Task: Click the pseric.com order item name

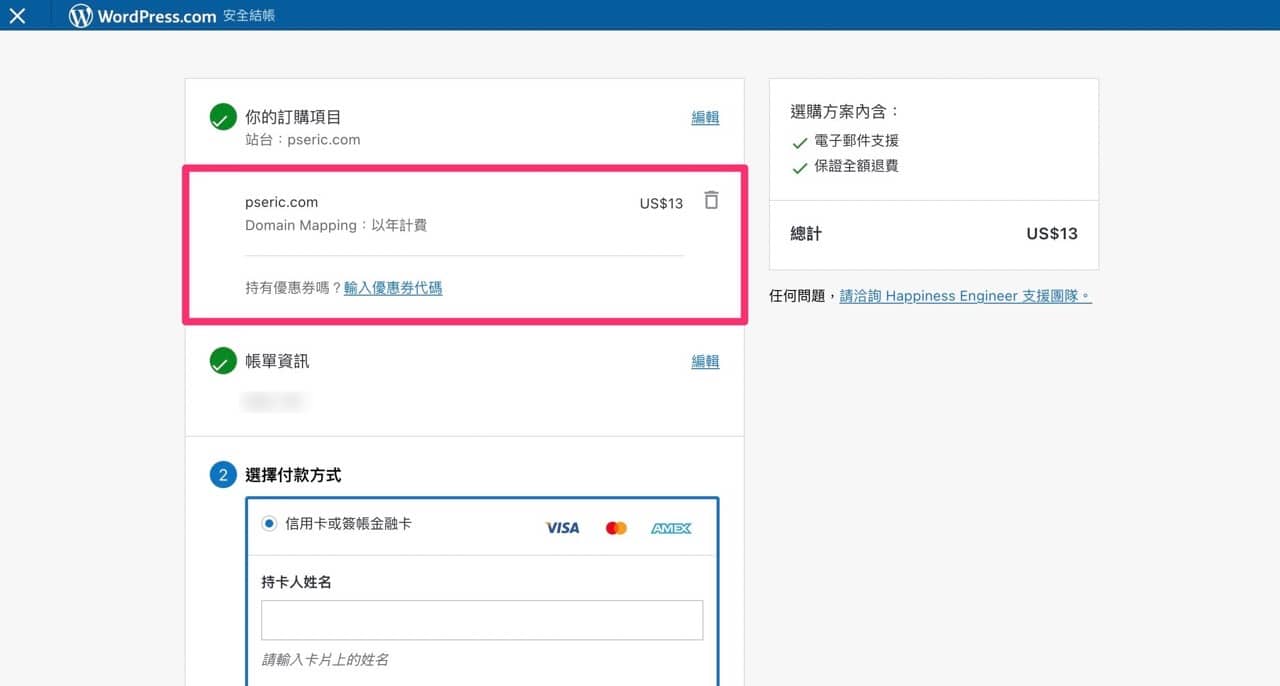Action: (281, 202)
